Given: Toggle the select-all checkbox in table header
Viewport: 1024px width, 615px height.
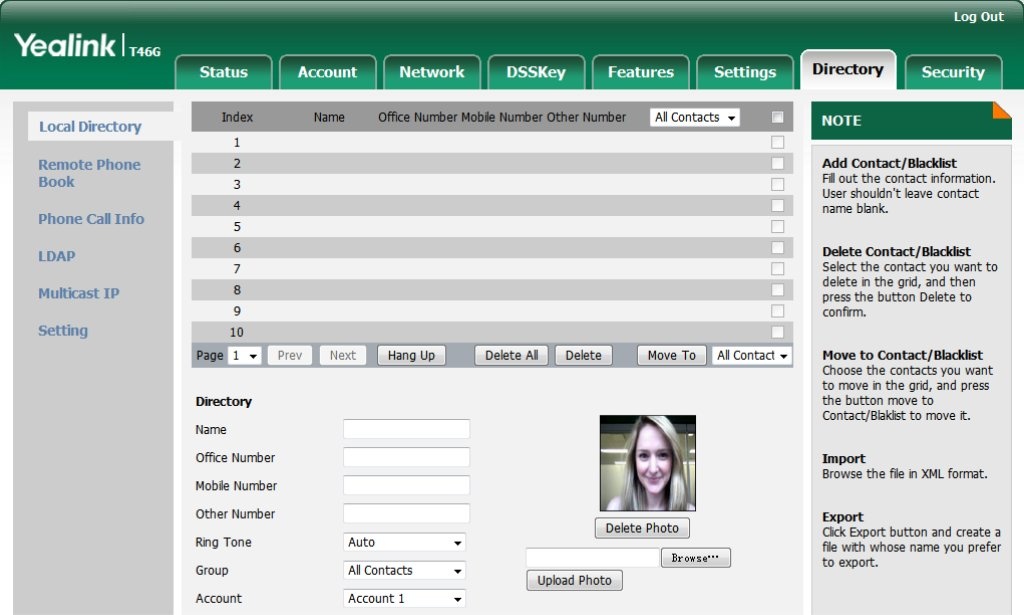Looking at the screenshot, I should (x=777, y=117).
